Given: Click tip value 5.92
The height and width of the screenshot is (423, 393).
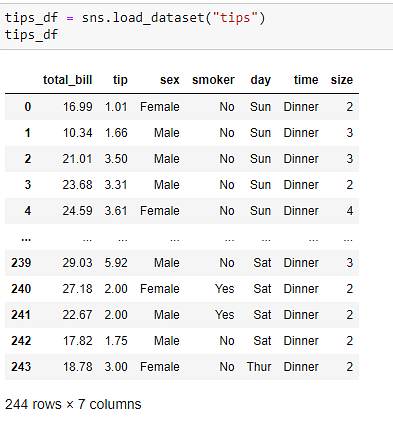Looking at the screenshot, I should [x=116, y=263].
